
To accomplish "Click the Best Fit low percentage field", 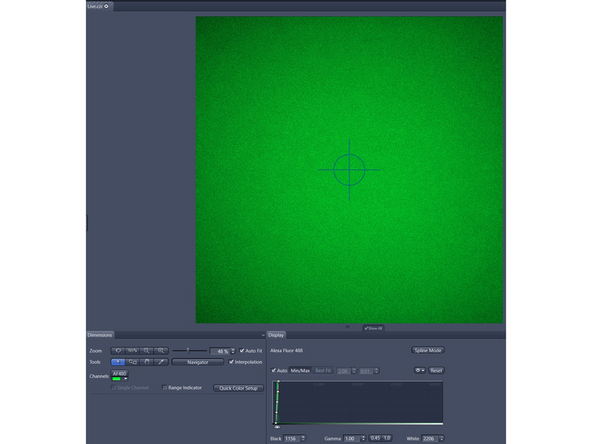I will coord(344,371).
